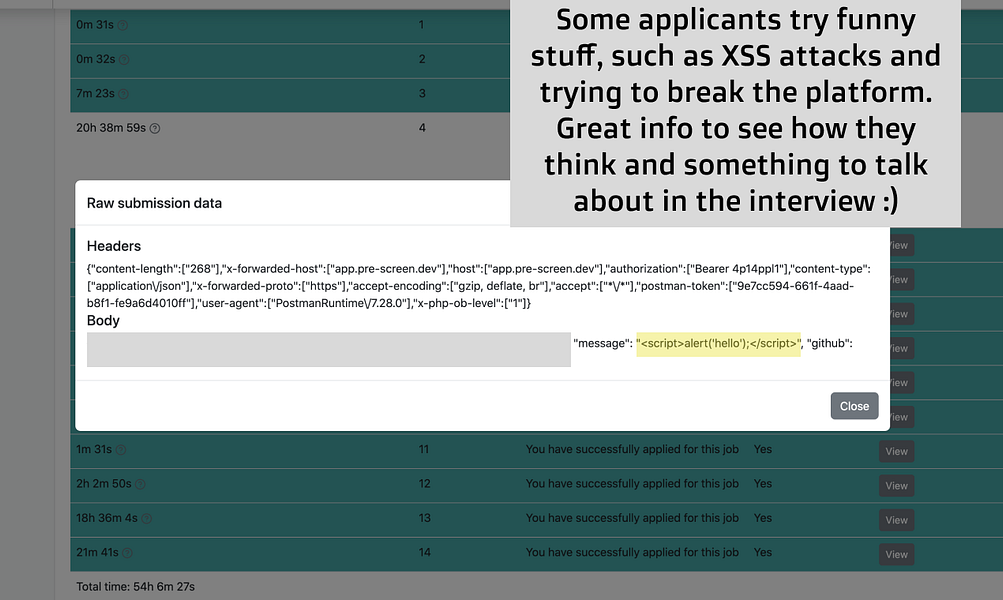
Task: Click the 2h 2m 50s time cell
Action: click(x=104, y=484)
